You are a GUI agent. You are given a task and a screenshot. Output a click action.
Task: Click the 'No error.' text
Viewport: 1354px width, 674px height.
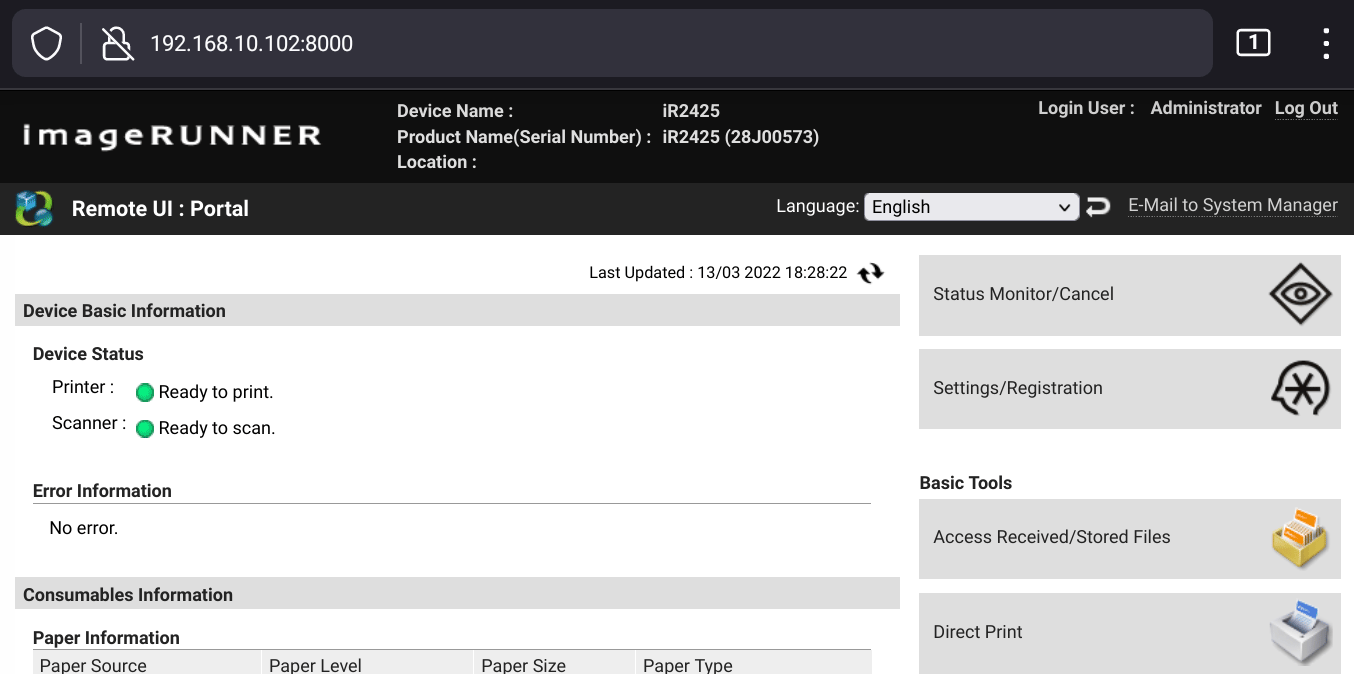click(84, 528)
